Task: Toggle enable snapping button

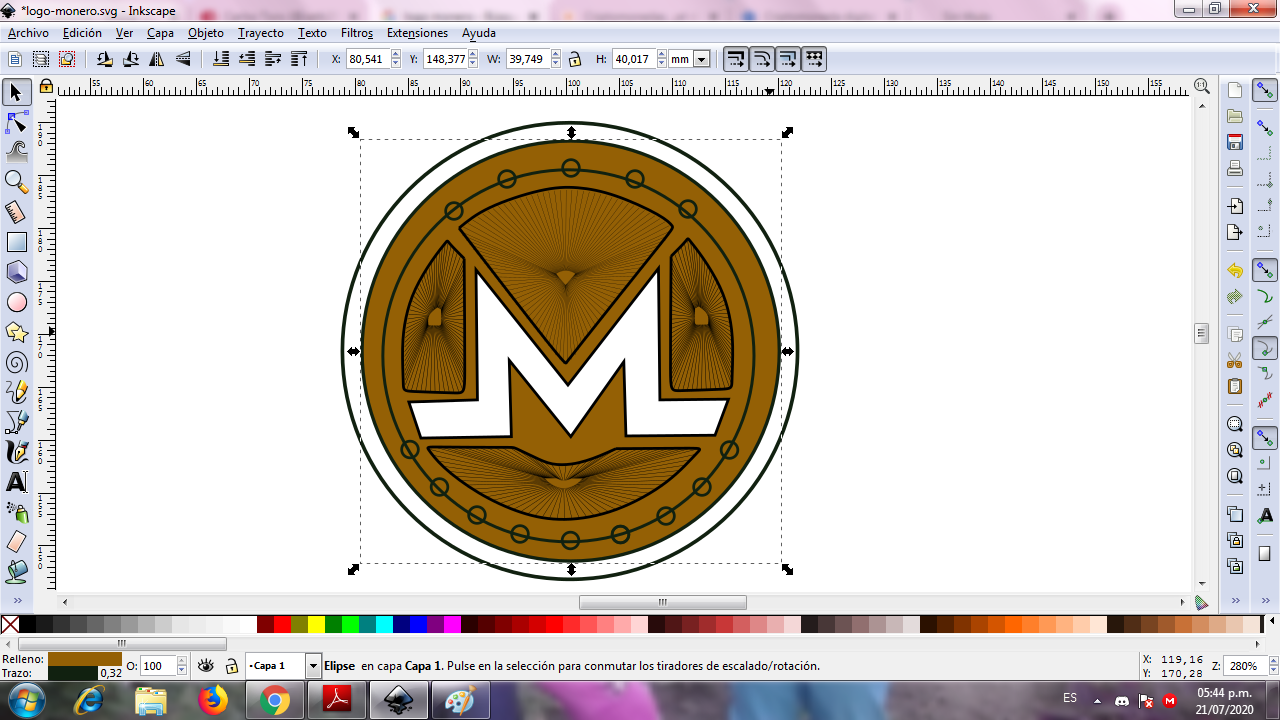Action: click(1265, 92)
